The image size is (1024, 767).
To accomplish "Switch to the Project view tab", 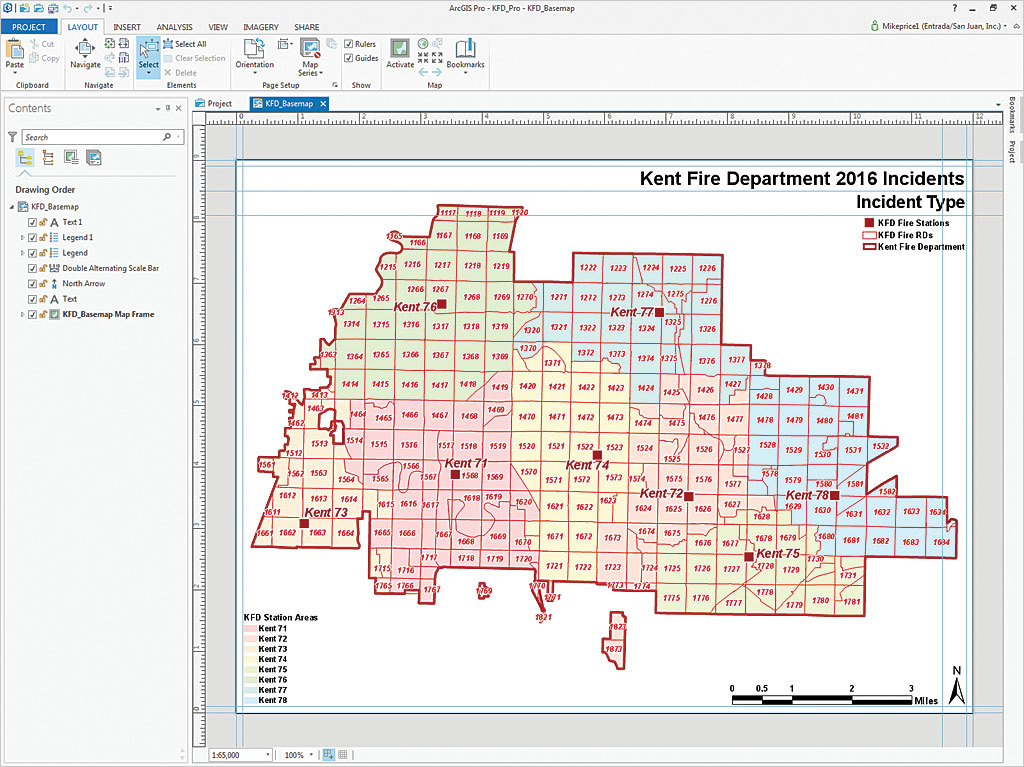I will click(214, 103).
